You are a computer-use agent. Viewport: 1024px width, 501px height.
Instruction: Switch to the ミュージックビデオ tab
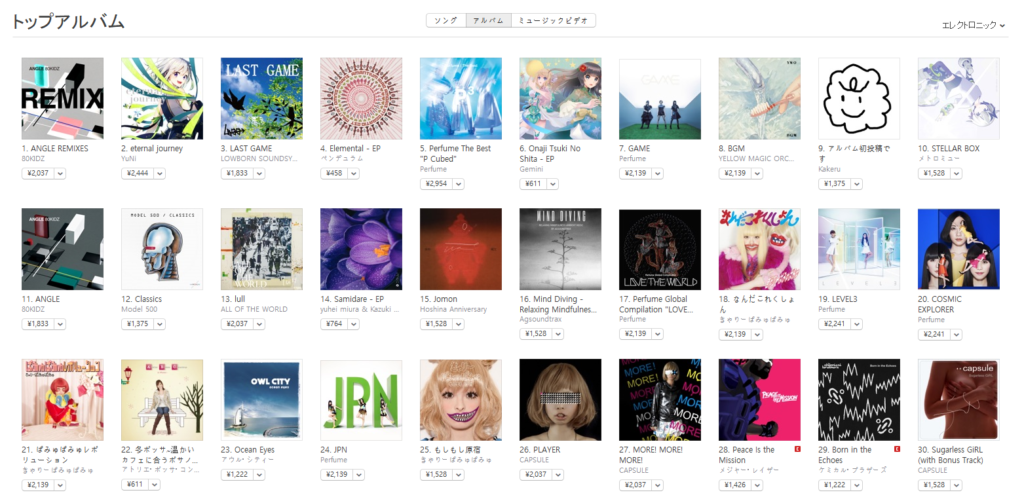point(553,21)
